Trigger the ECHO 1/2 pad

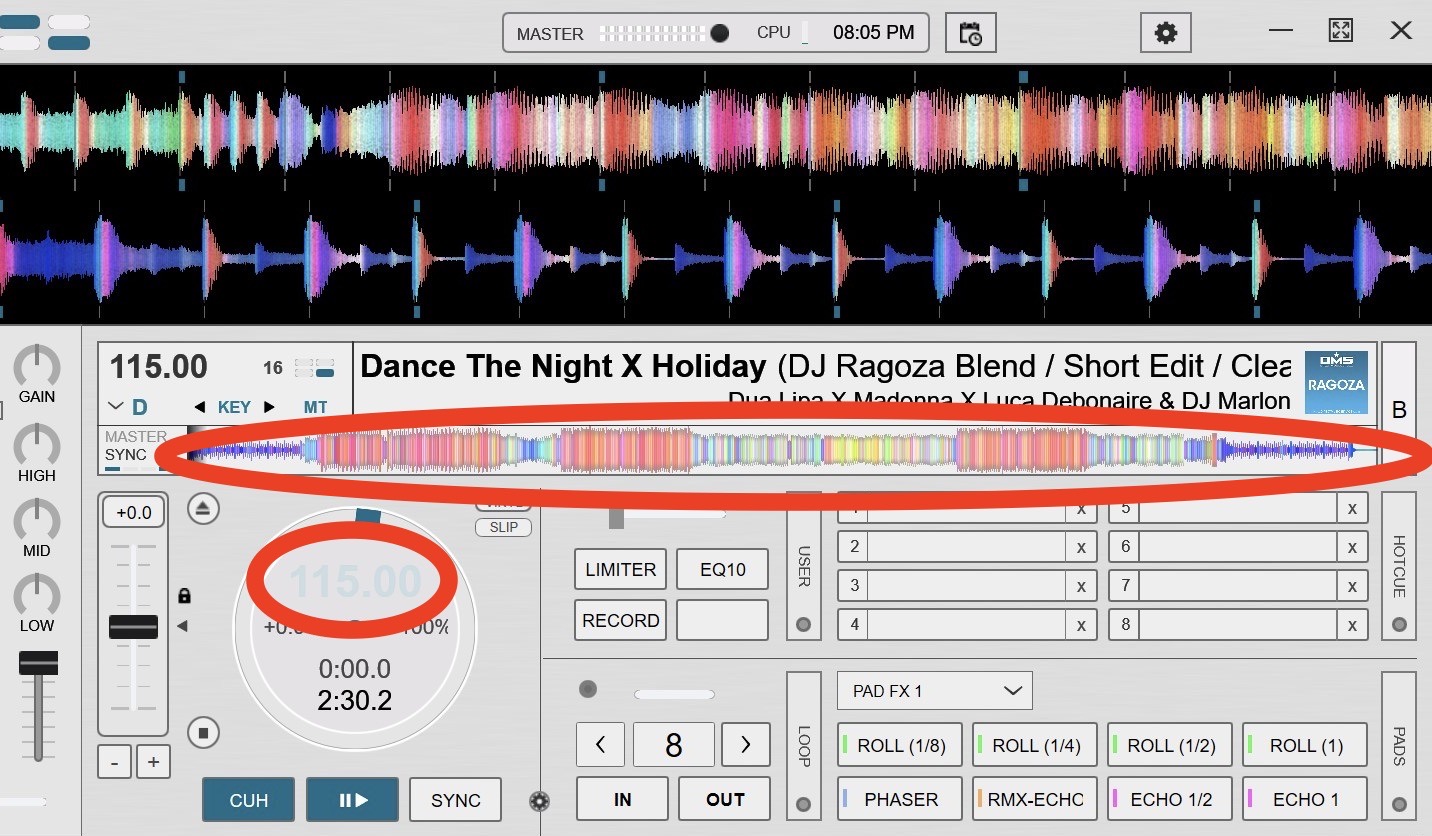[x=1170, y=799]
